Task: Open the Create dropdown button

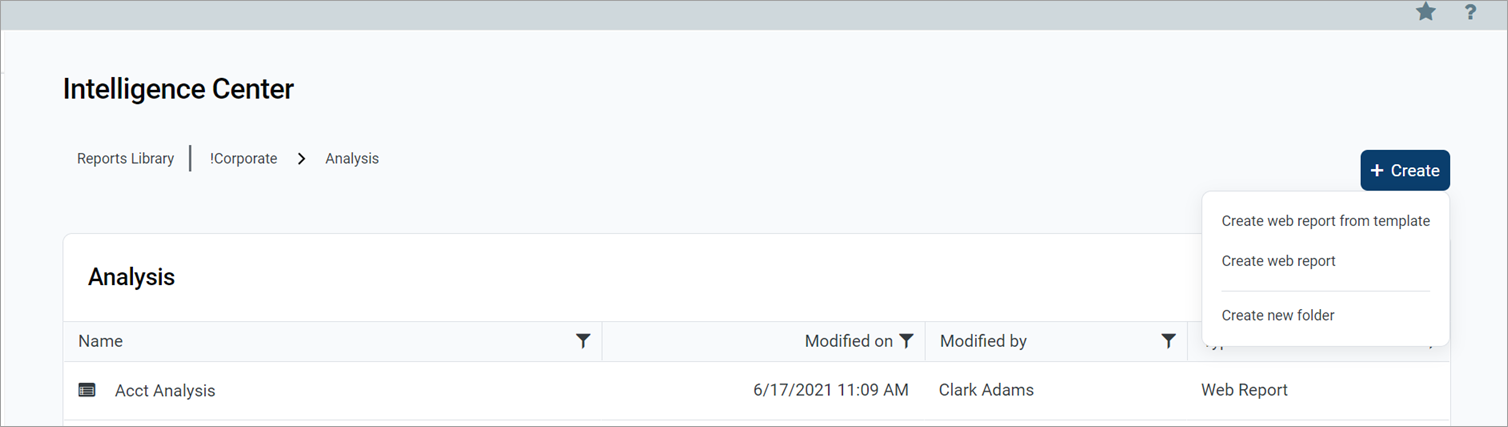Action: point(1404,170)
